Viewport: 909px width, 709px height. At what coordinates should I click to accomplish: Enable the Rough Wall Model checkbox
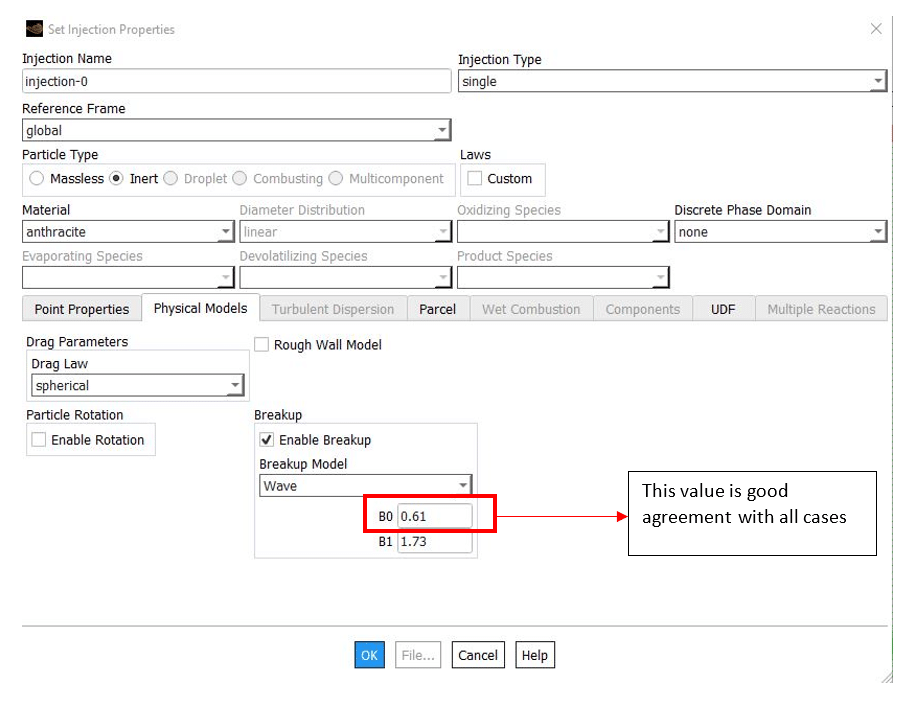click(x=262, y=345)
